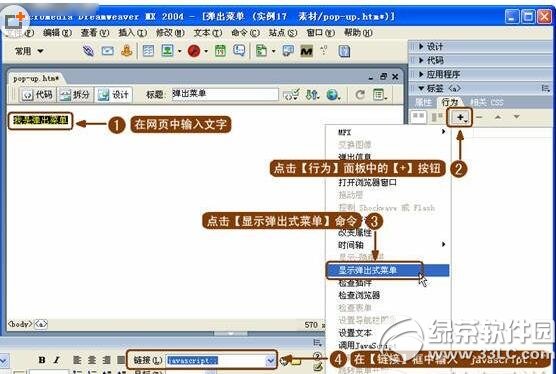Click the named anchor icon

(127, 51)
